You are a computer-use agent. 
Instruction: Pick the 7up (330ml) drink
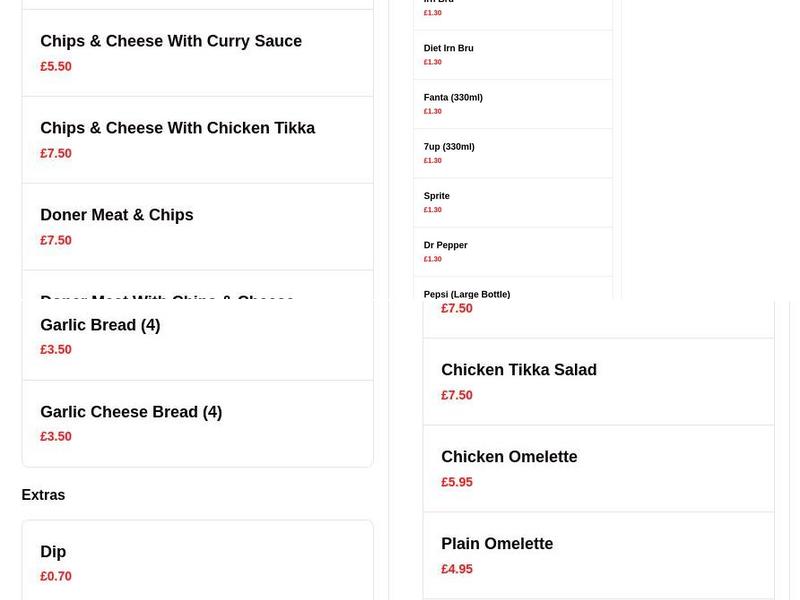(448, 146)
